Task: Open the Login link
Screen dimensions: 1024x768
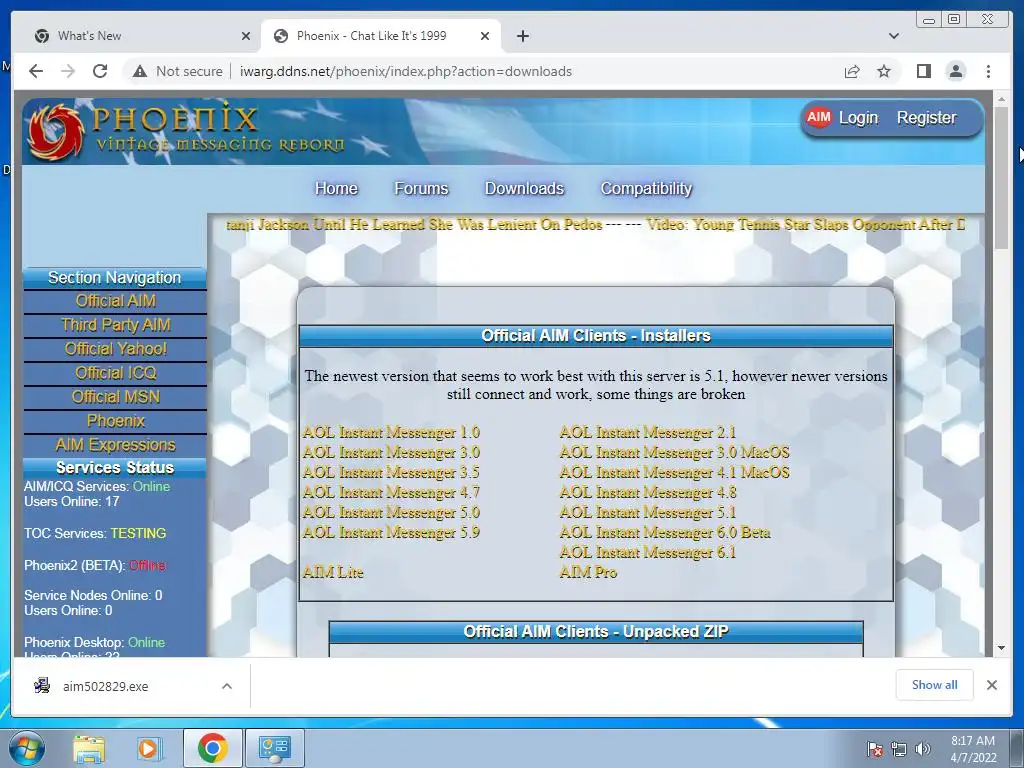Action: pyautogui.click(x=858, y=118)
